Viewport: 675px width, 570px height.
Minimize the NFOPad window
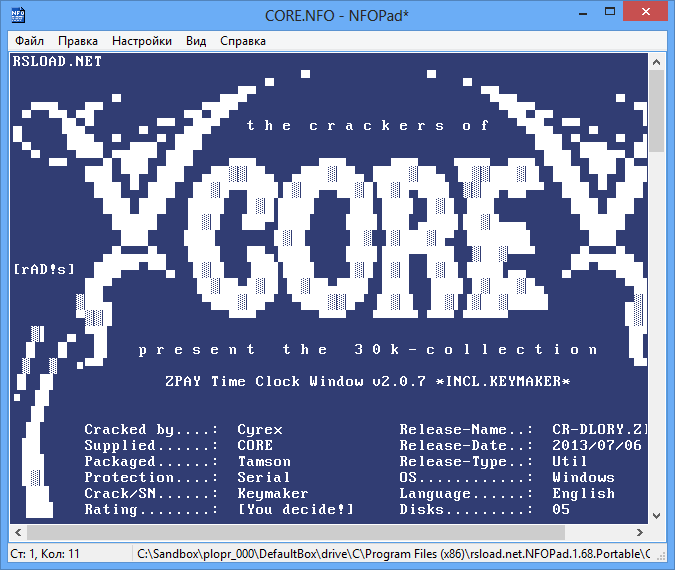point(583,13)
